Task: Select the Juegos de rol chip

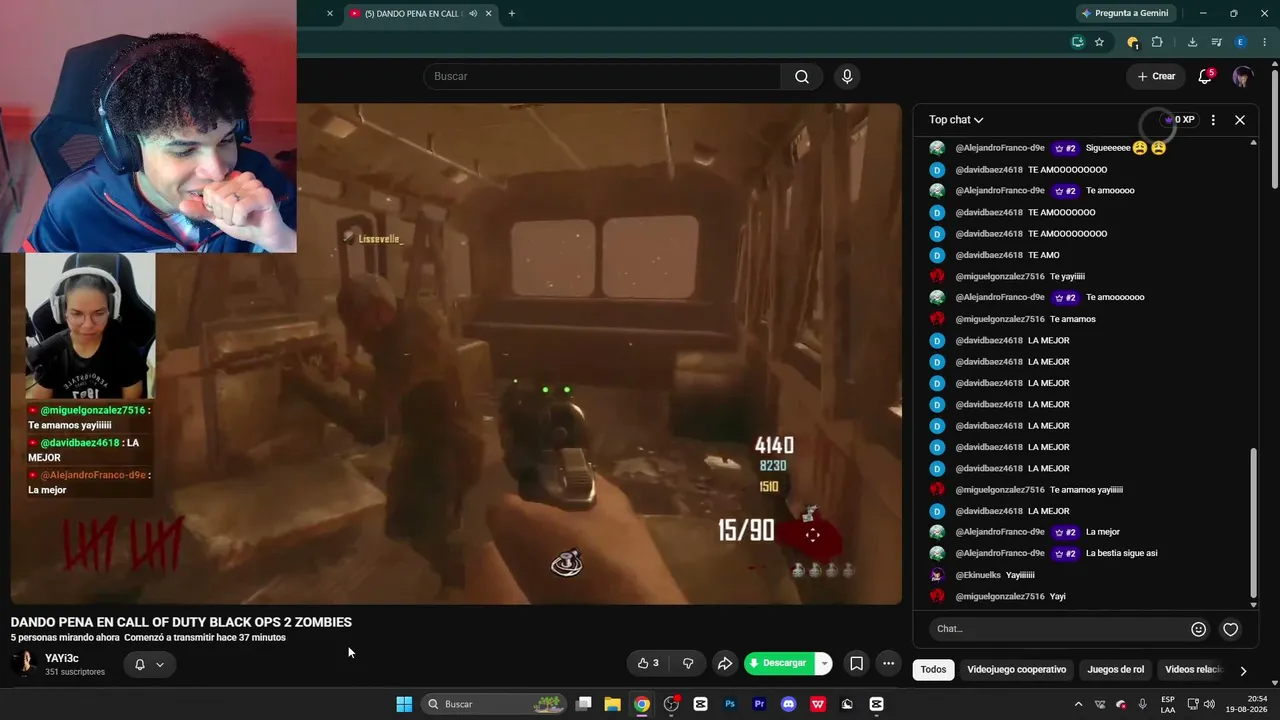Action: coord(1116,670)
